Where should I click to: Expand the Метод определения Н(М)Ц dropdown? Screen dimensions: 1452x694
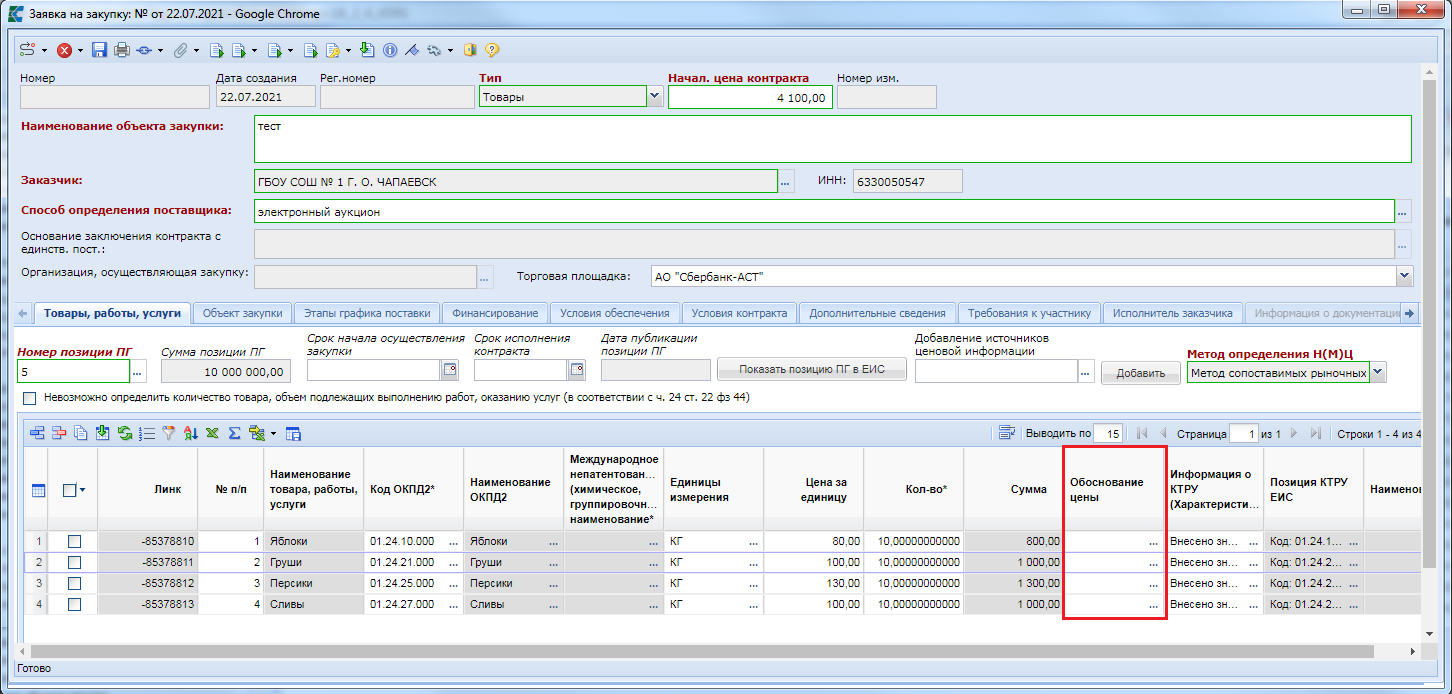pos(1378,372)
